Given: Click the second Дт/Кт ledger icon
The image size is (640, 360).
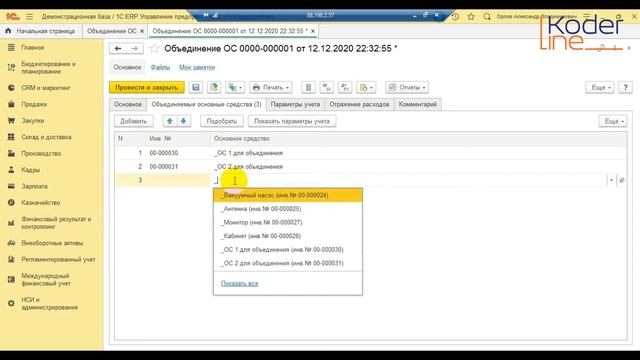Looking at the screenshot, I should [x=345, y=87].
